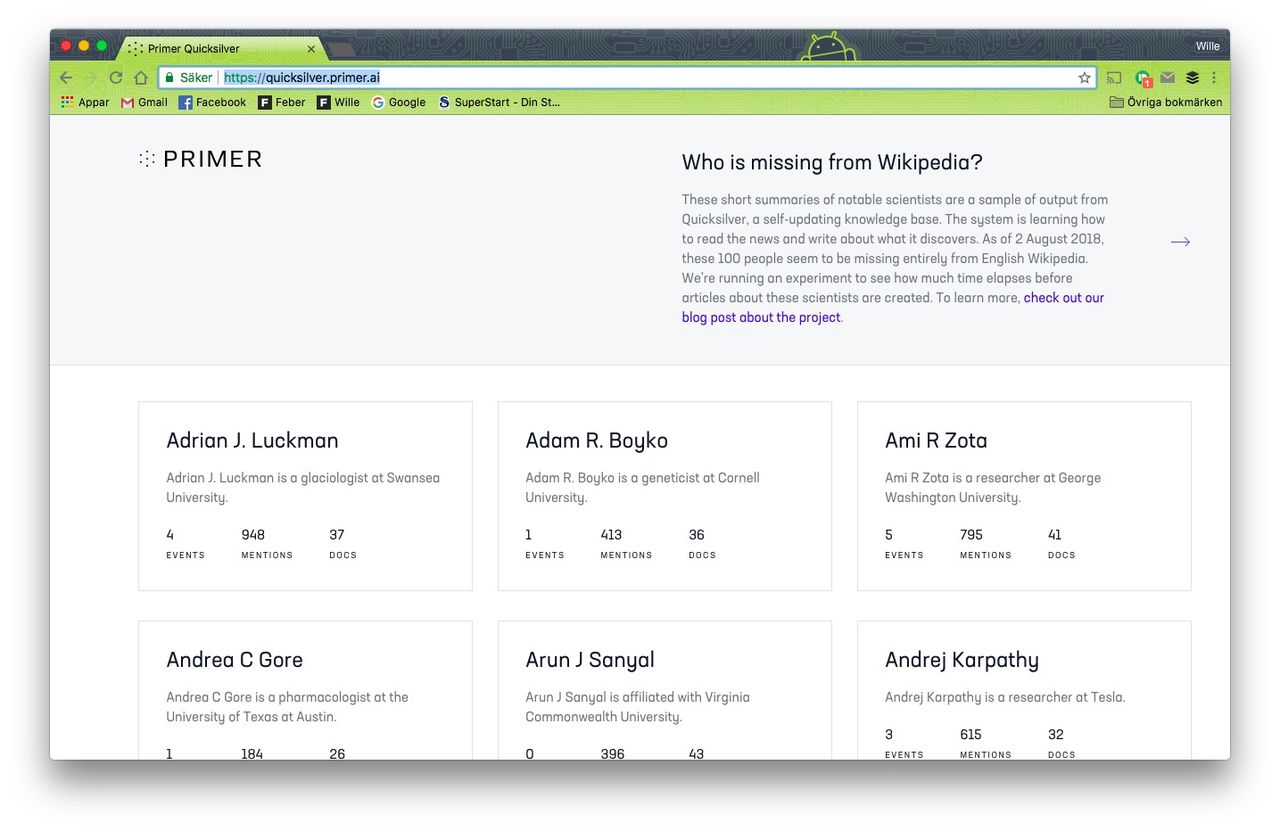Screen dimensions: 1280x831
Task: Bookmark this page with the star icon
Action: click(x=1085, y=77)
